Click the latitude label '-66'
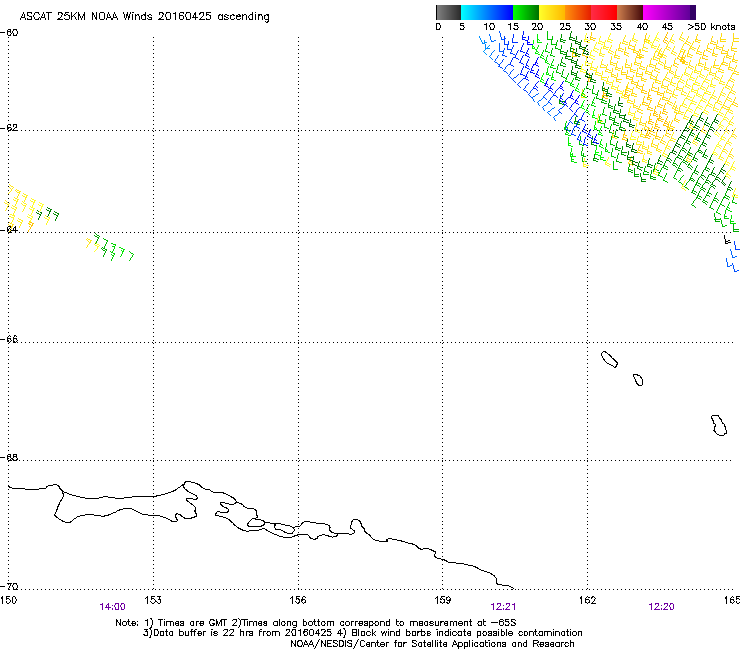The image size is (740, 650). coord(9,340)
